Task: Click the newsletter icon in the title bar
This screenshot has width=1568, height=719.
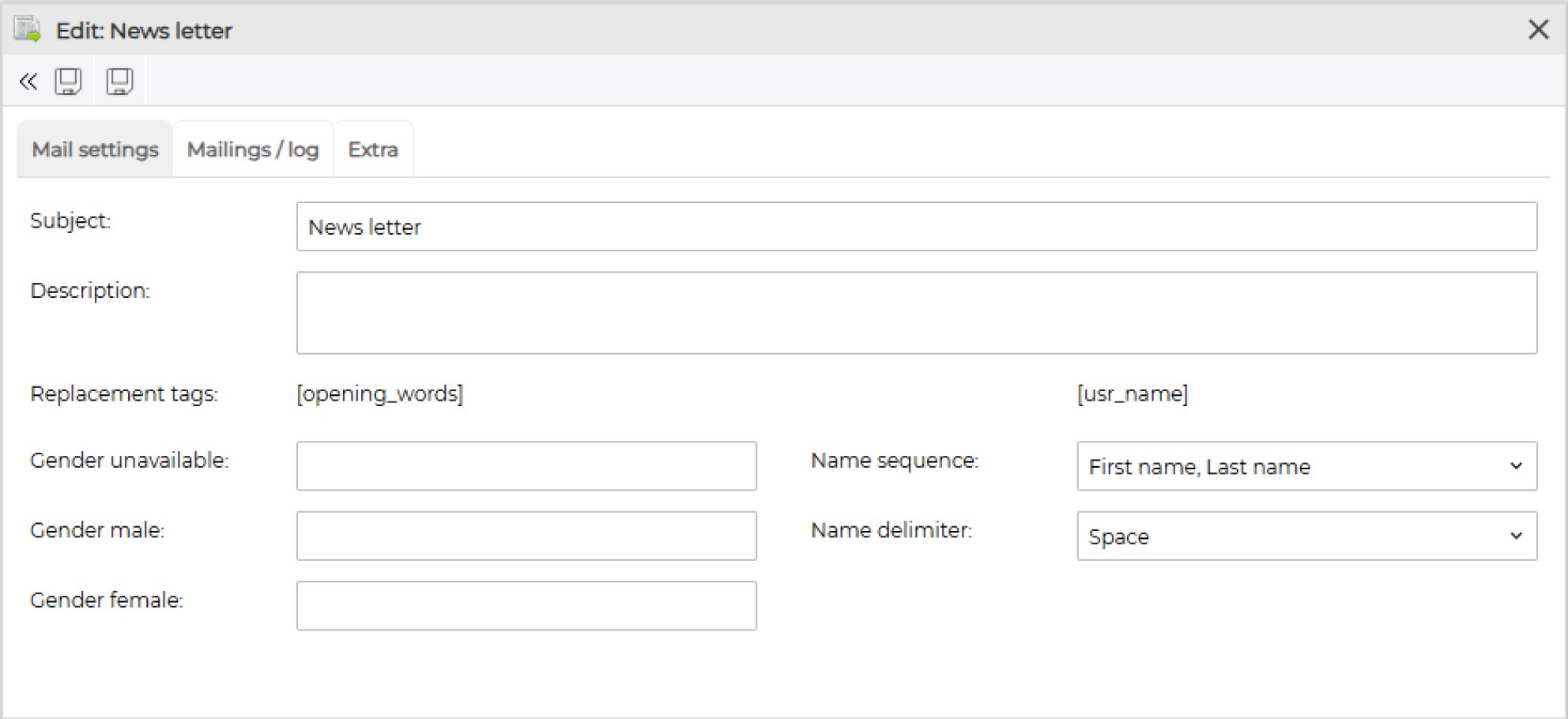Action: (27, 30)
